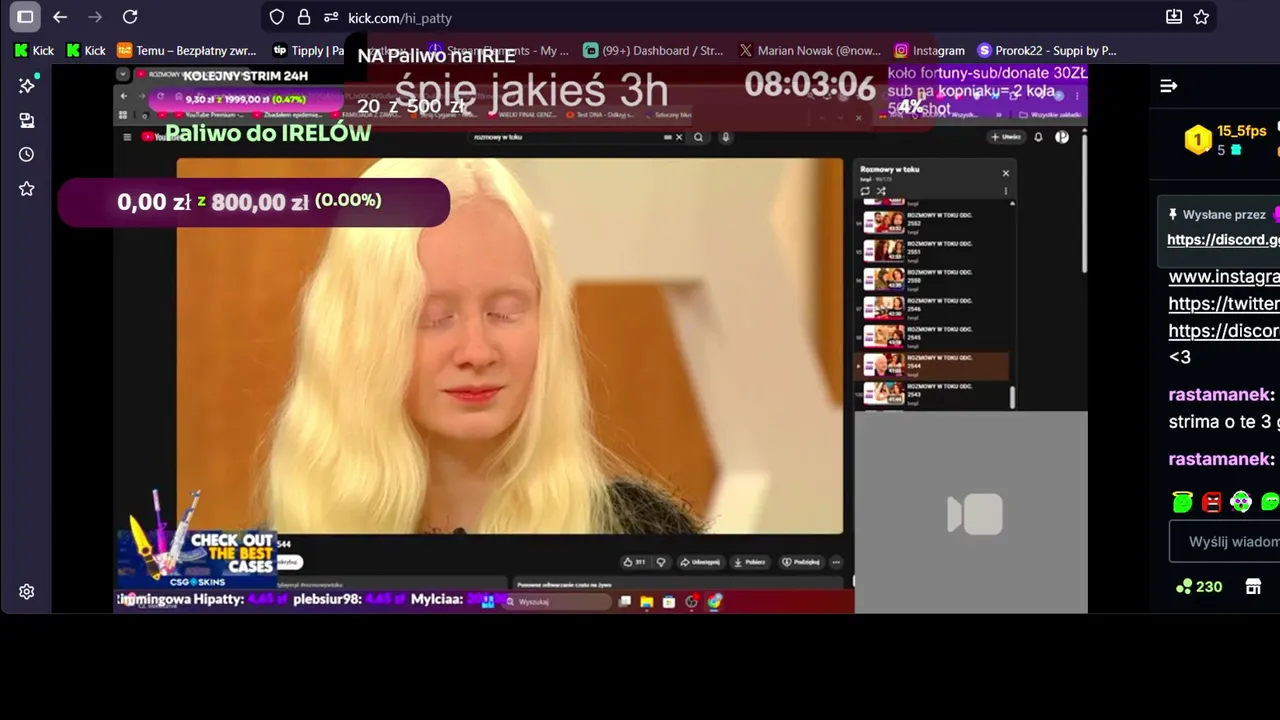Insert red angry emote
1280x720 pixels.
point(1212,502)
